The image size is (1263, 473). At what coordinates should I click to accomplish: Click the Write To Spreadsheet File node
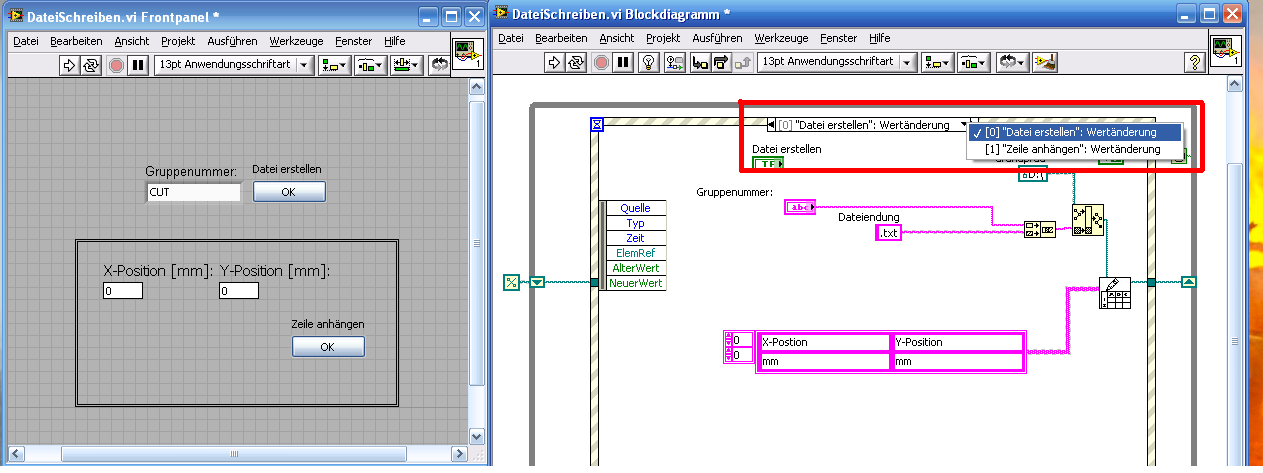point(1114,293)
